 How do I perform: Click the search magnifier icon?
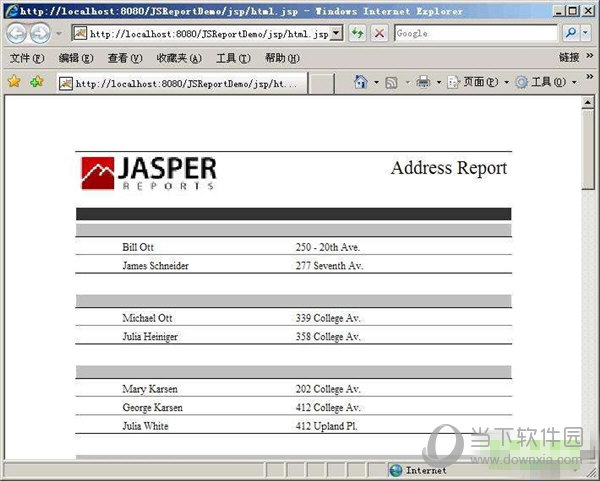pos(571,33)
